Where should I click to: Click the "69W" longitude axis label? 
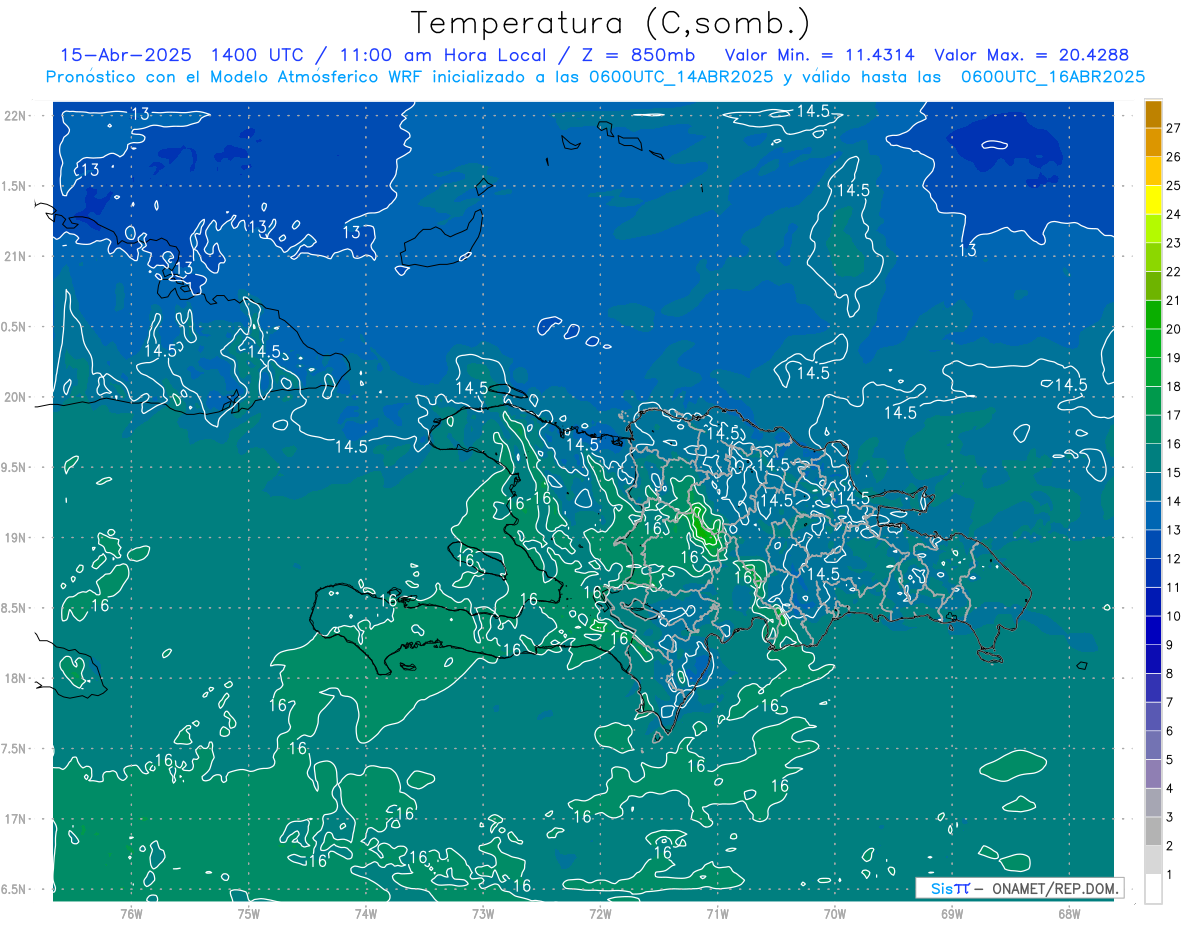[951, 913]
